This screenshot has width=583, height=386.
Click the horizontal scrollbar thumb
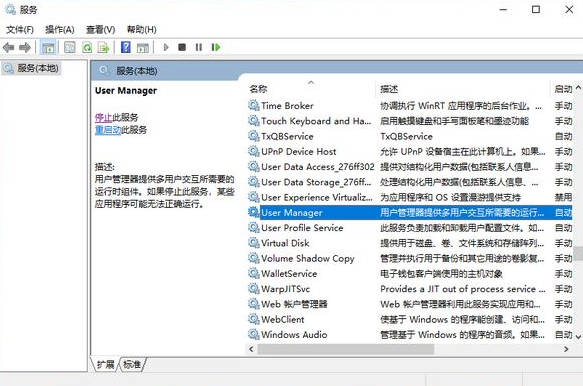click(345, 349)
